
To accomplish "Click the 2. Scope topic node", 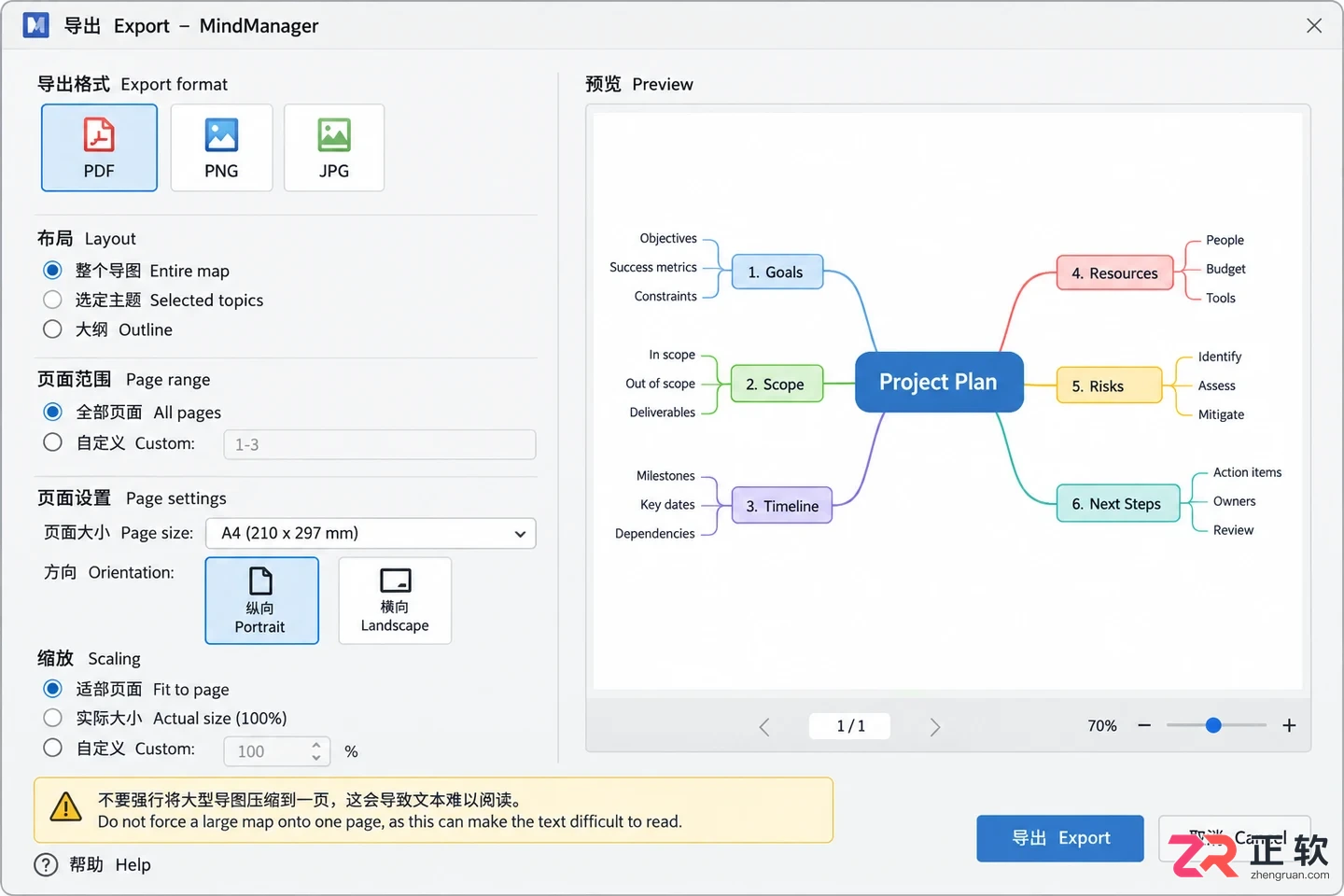I will click(x=777, y=384).
